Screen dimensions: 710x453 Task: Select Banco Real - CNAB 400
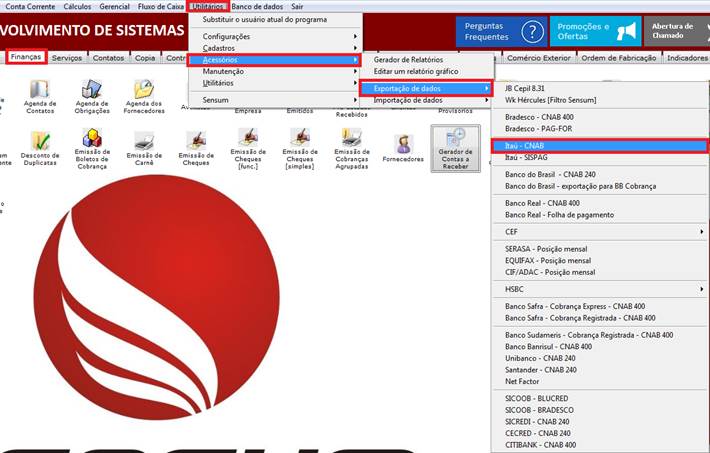click(x=600, y=203)
